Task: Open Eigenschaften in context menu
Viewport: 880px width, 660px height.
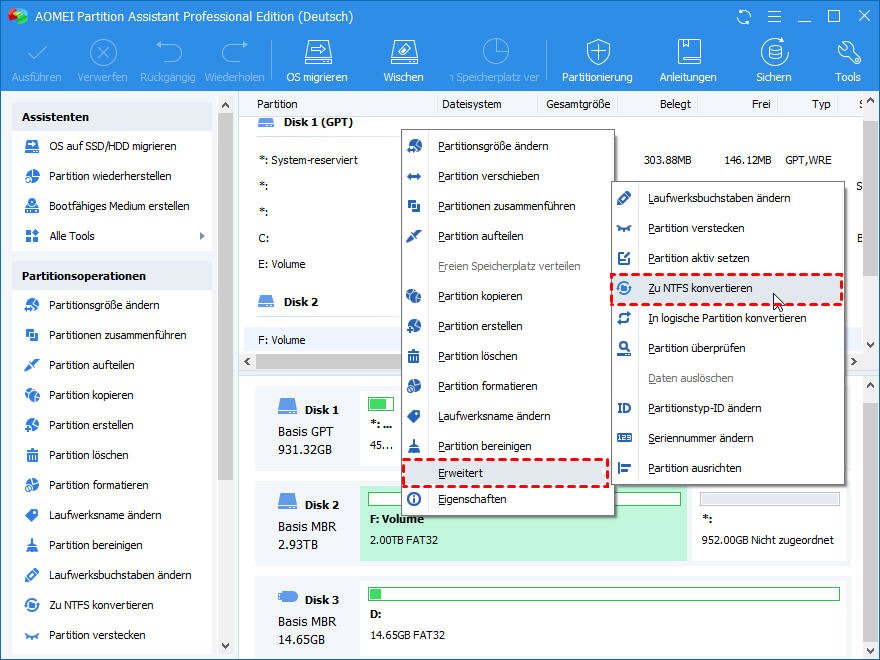Action: pyautogui.click(x=508, y=499)
